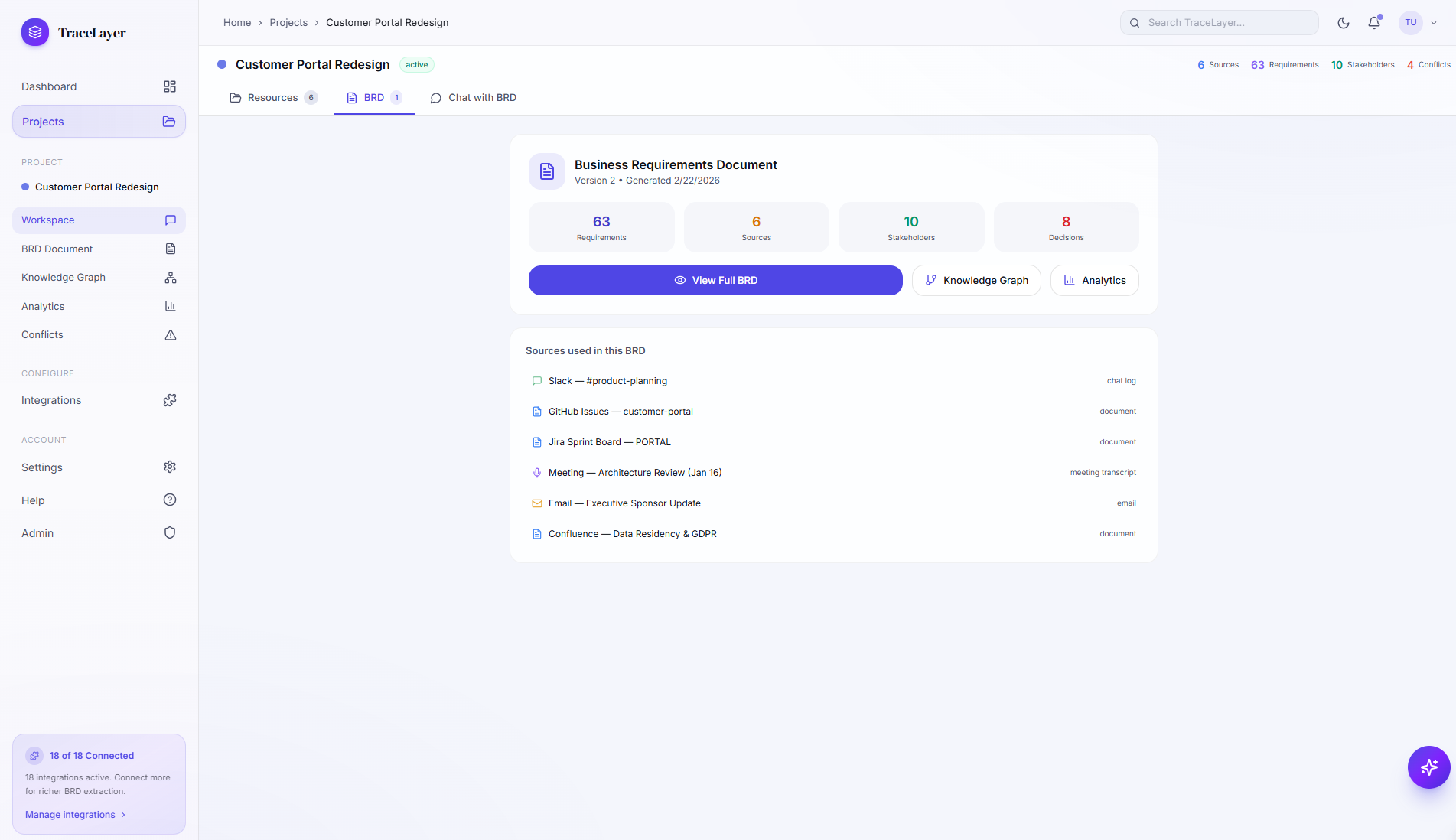This screenshot has height=840, width=1456.
Task: Open Settings in the sidebar
Action: point(99,467)
